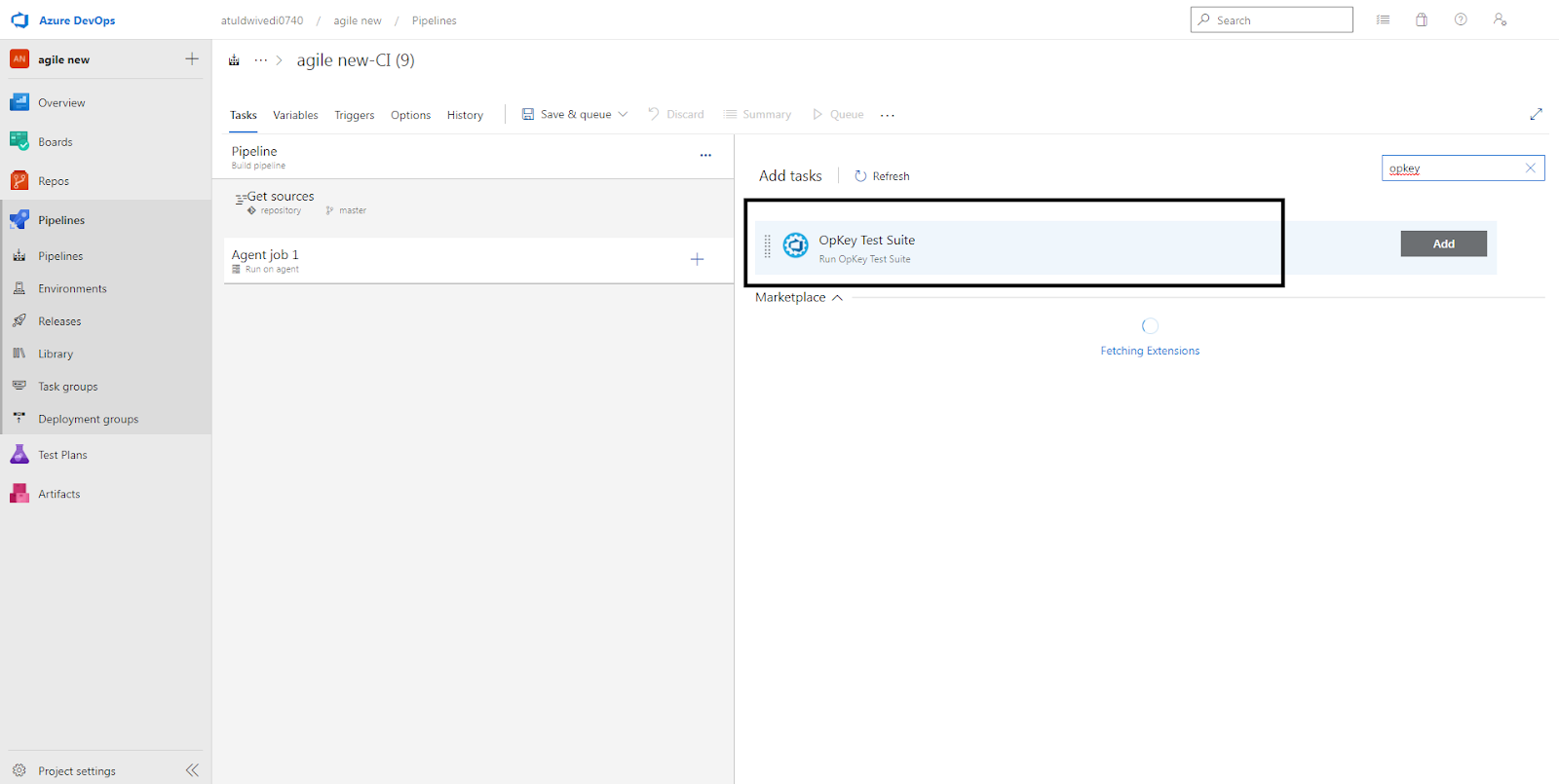
Task: Open Repos from the sidebar
Action: coord(54,181)
